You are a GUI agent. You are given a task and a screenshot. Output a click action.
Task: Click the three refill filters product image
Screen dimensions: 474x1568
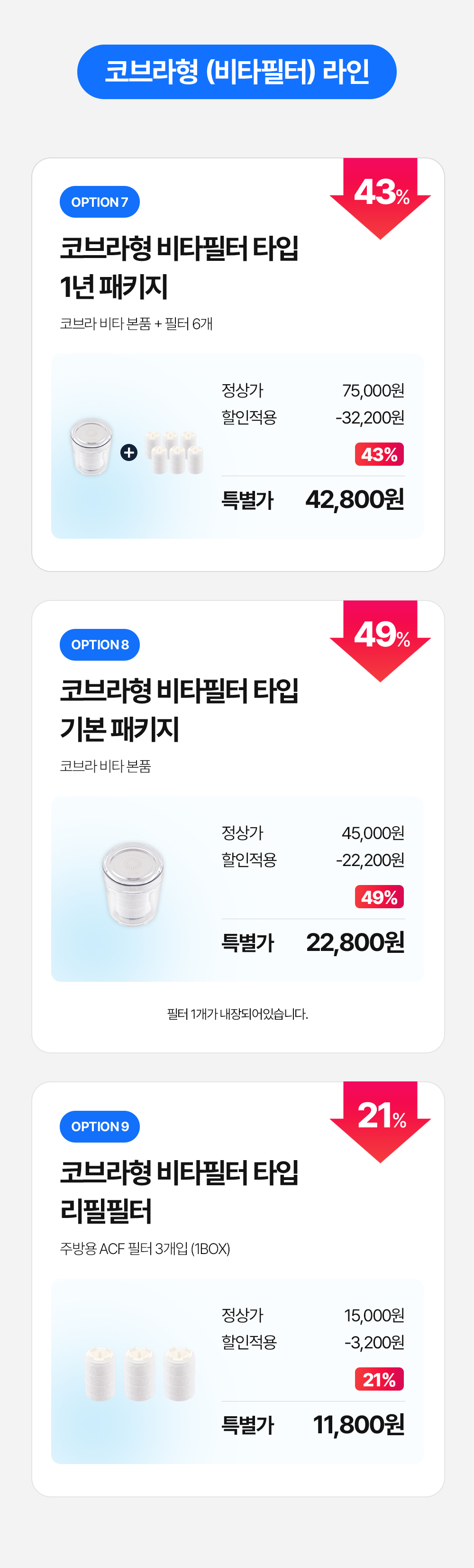coord(140,1373)
